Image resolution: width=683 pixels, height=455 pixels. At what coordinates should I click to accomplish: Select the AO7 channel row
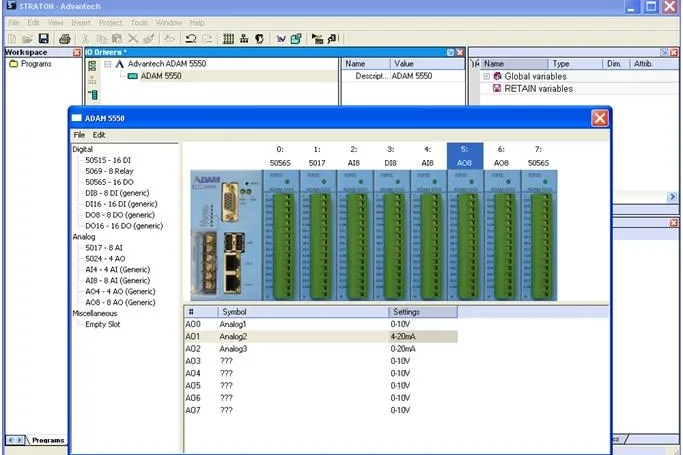[321, 410]
